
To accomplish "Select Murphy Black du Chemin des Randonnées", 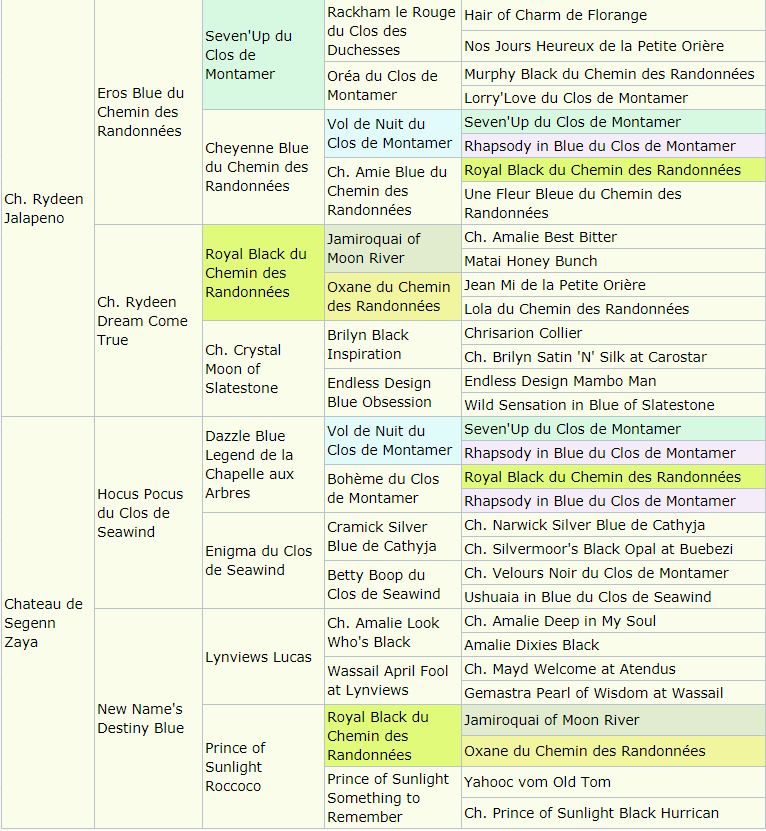I will (613, 74).
